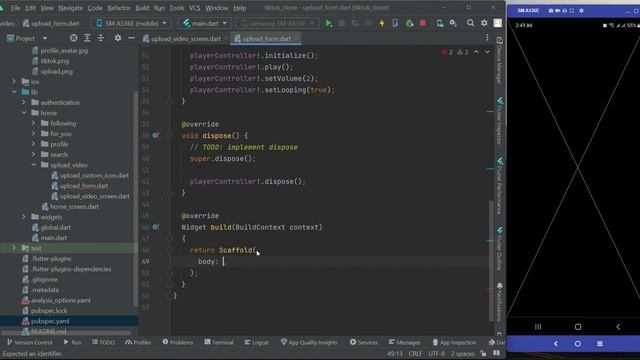
Task: Open the Navigate menu
Action: pyautogui.click(x=70, y=8)
